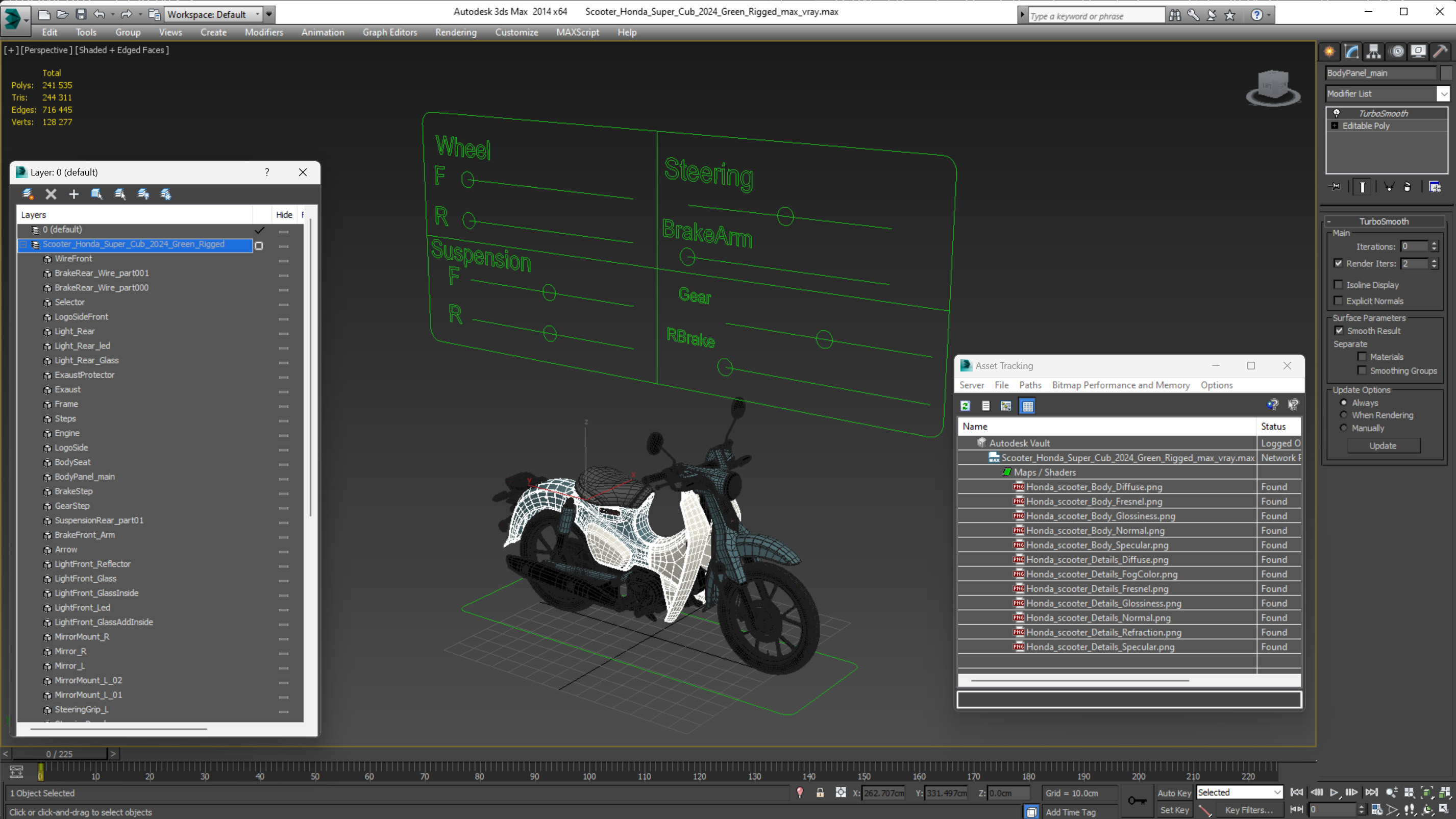Open Paths menu in Asset Tracking
Image resolution: width=1456 pixels, height=819 pixels.
pos(1030,384)
